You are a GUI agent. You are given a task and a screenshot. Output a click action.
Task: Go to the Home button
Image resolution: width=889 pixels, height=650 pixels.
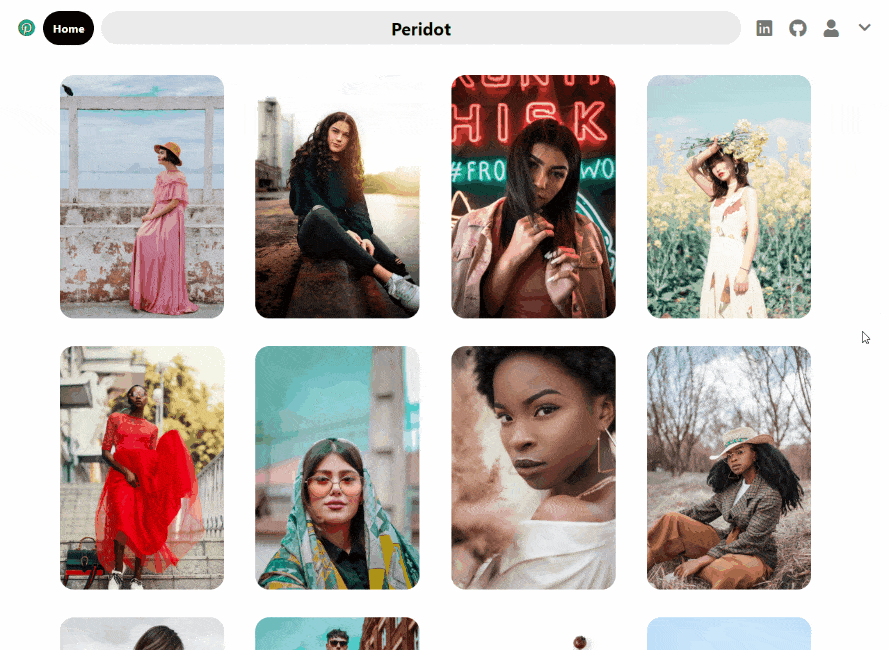pos(68,28)
